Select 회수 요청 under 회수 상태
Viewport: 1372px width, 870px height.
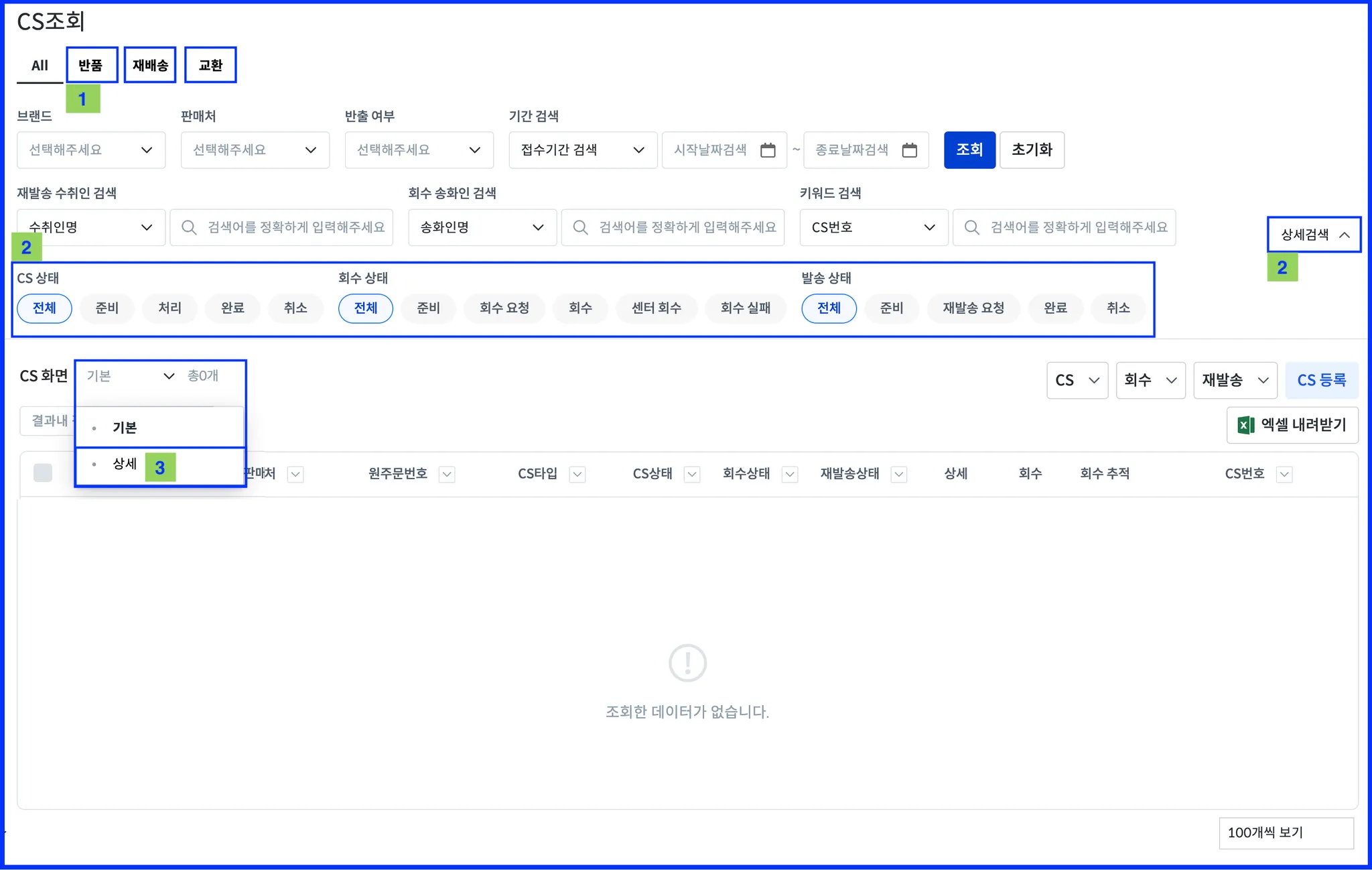point(504,308)
